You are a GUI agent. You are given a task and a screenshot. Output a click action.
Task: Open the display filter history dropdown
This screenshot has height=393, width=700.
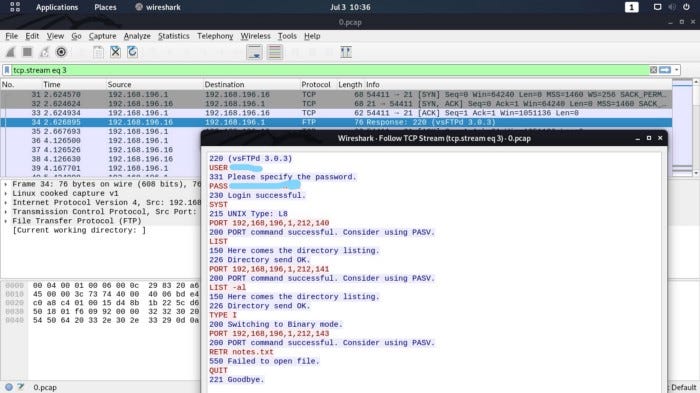677,70
